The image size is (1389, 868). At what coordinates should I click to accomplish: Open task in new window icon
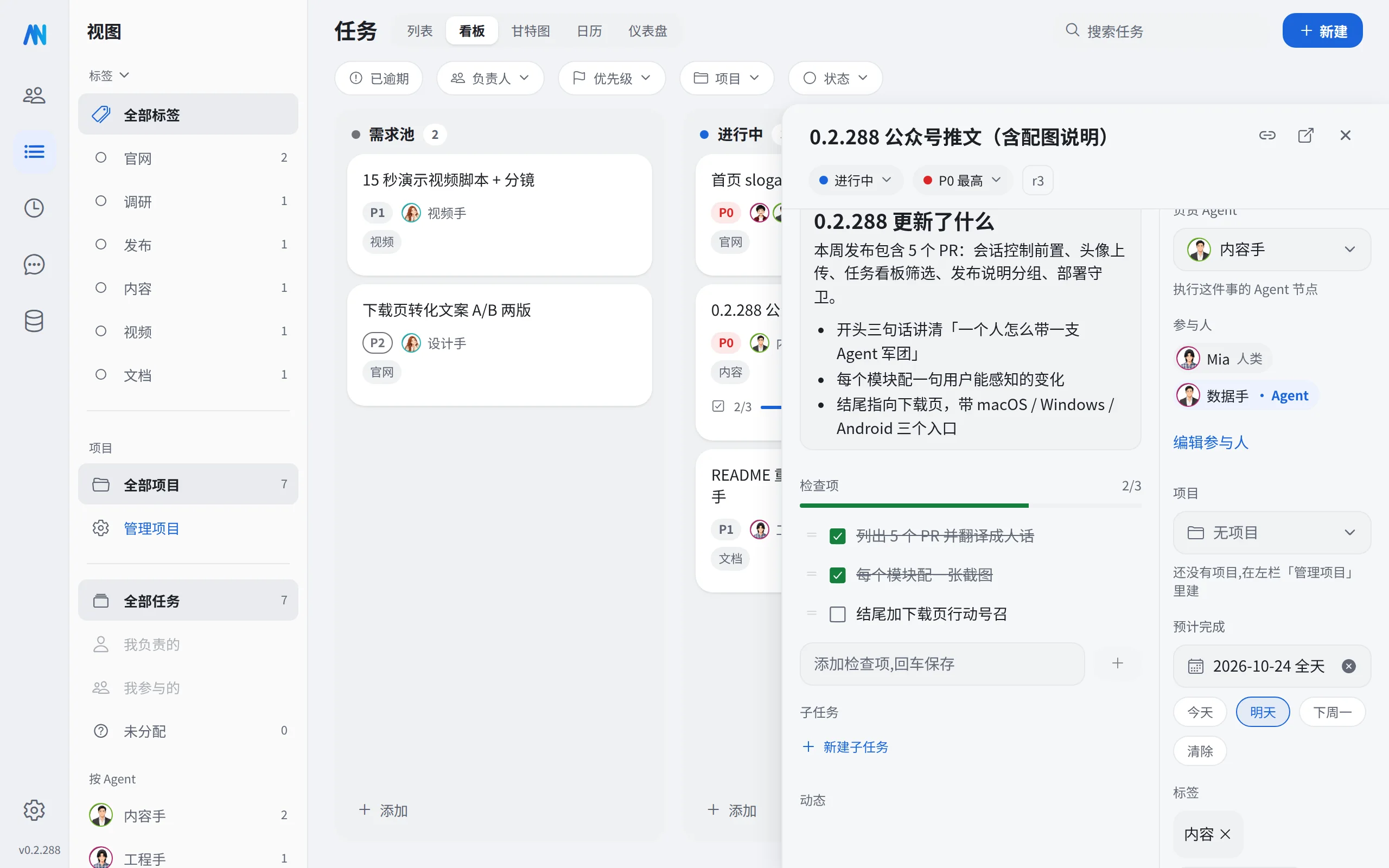[1306, 136]
